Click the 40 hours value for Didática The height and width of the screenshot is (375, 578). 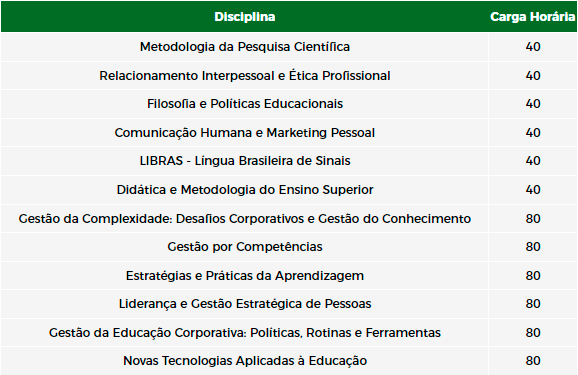point(533,190)
